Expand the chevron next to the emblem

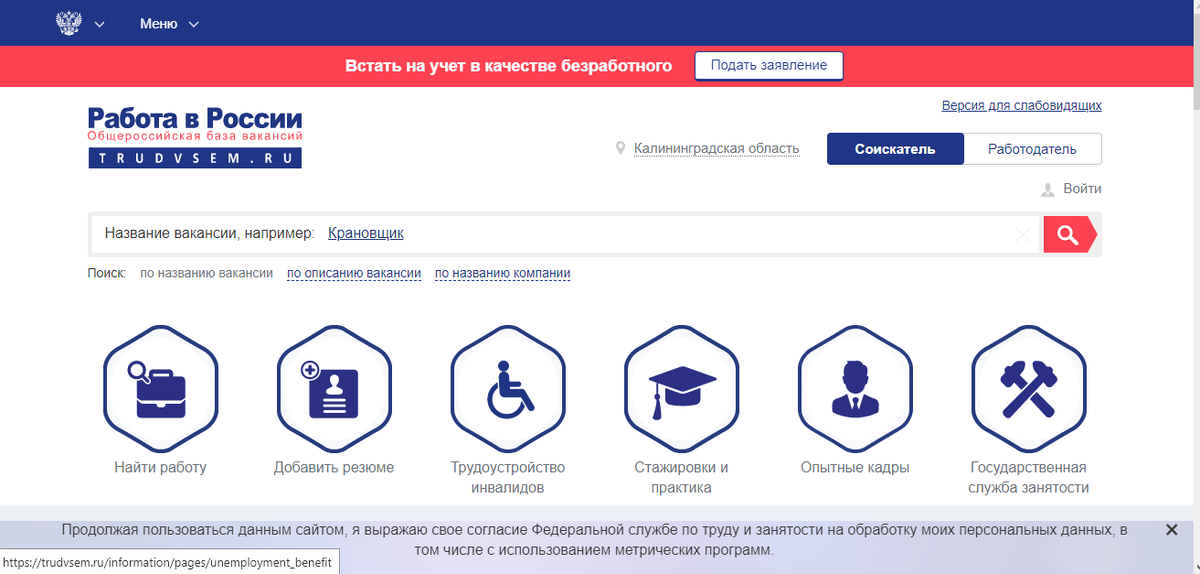[99, 25]
